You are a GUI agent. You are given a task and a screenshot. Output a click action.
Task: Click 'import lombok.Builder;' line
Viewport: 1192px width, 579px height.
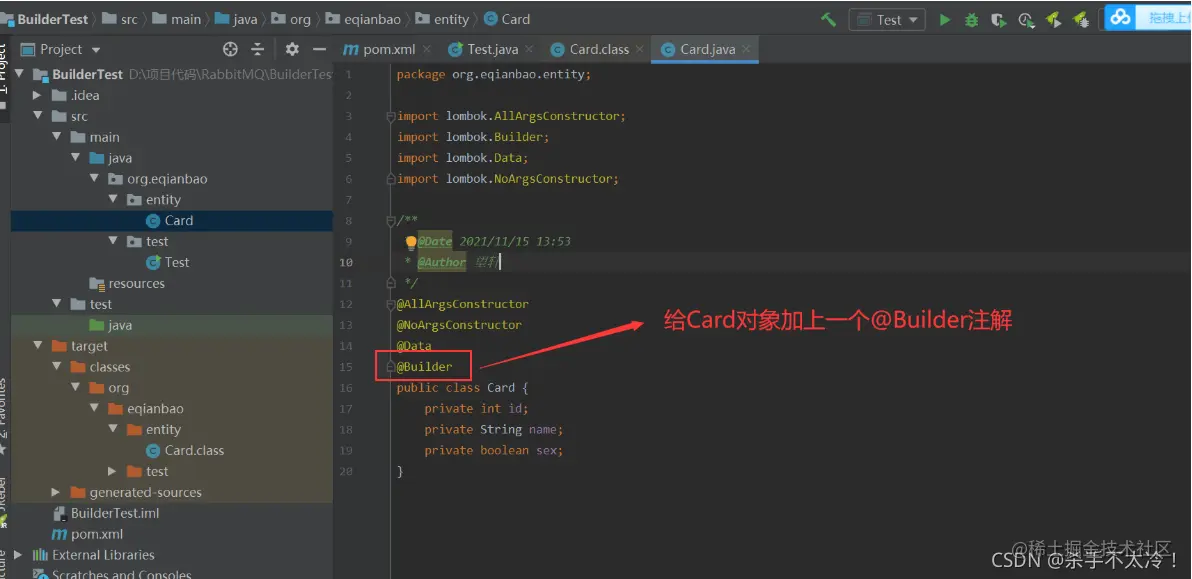(x=473, y=137)
